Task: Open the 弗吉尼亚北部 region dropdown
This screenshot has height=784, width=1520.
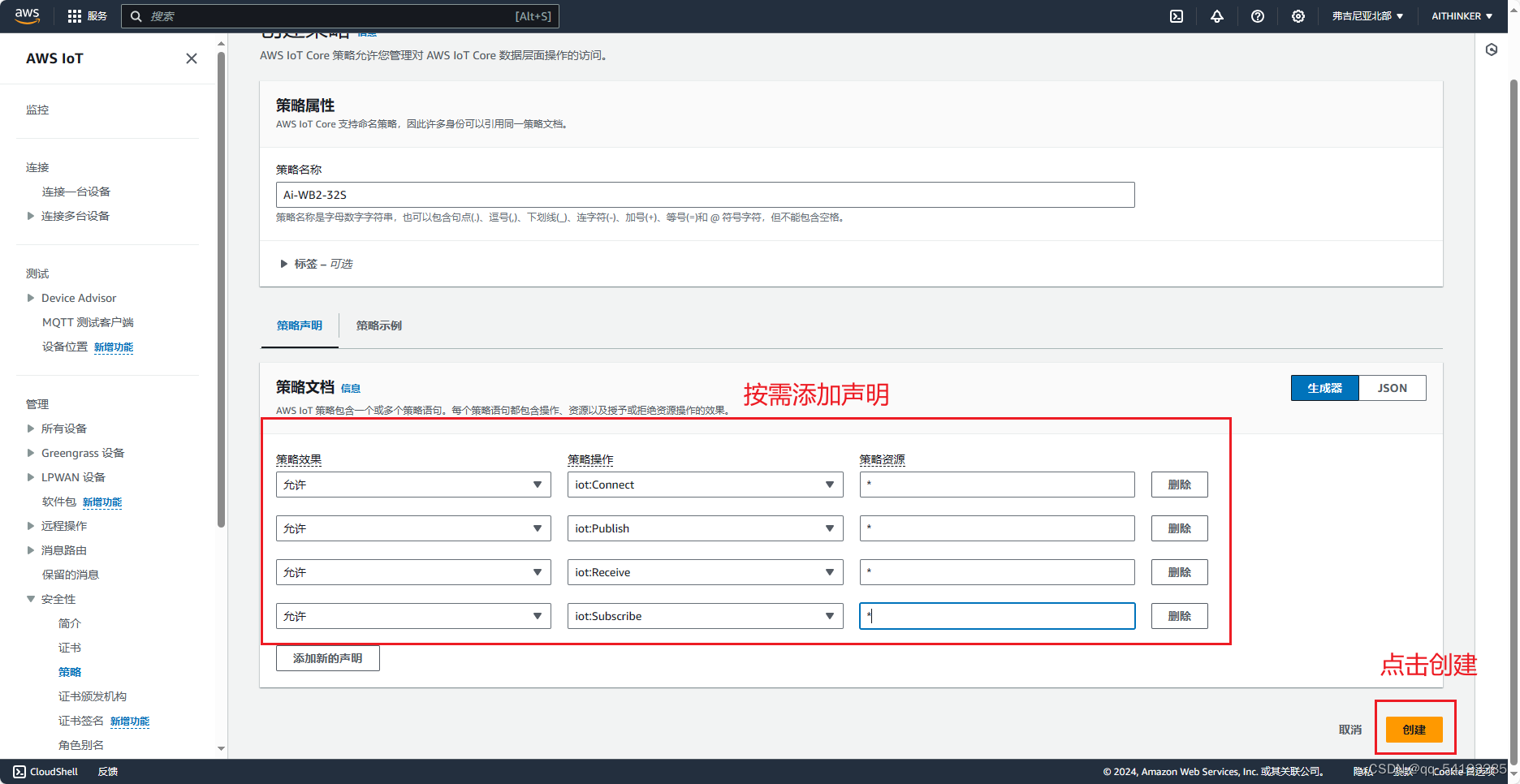Action: [1367, 16]
